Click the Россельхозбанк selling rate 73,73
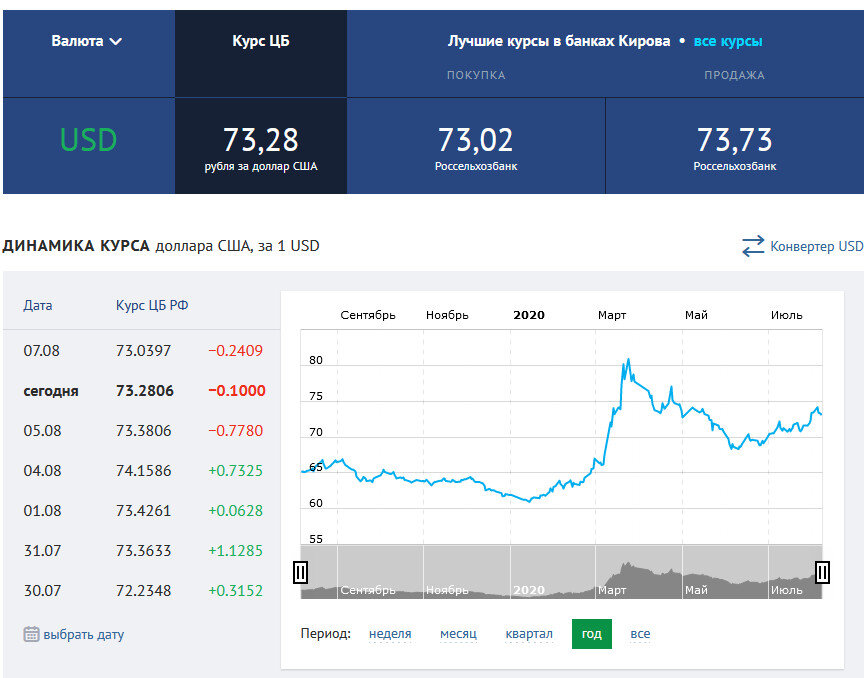The image size is (868, 678). 735,139
